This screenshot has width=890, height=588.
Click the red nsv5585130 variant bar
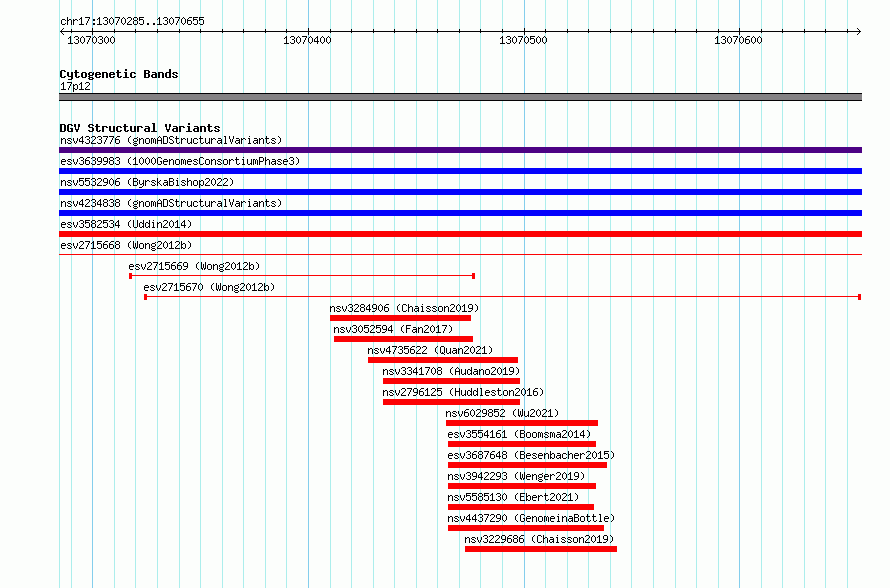point(521,507)
